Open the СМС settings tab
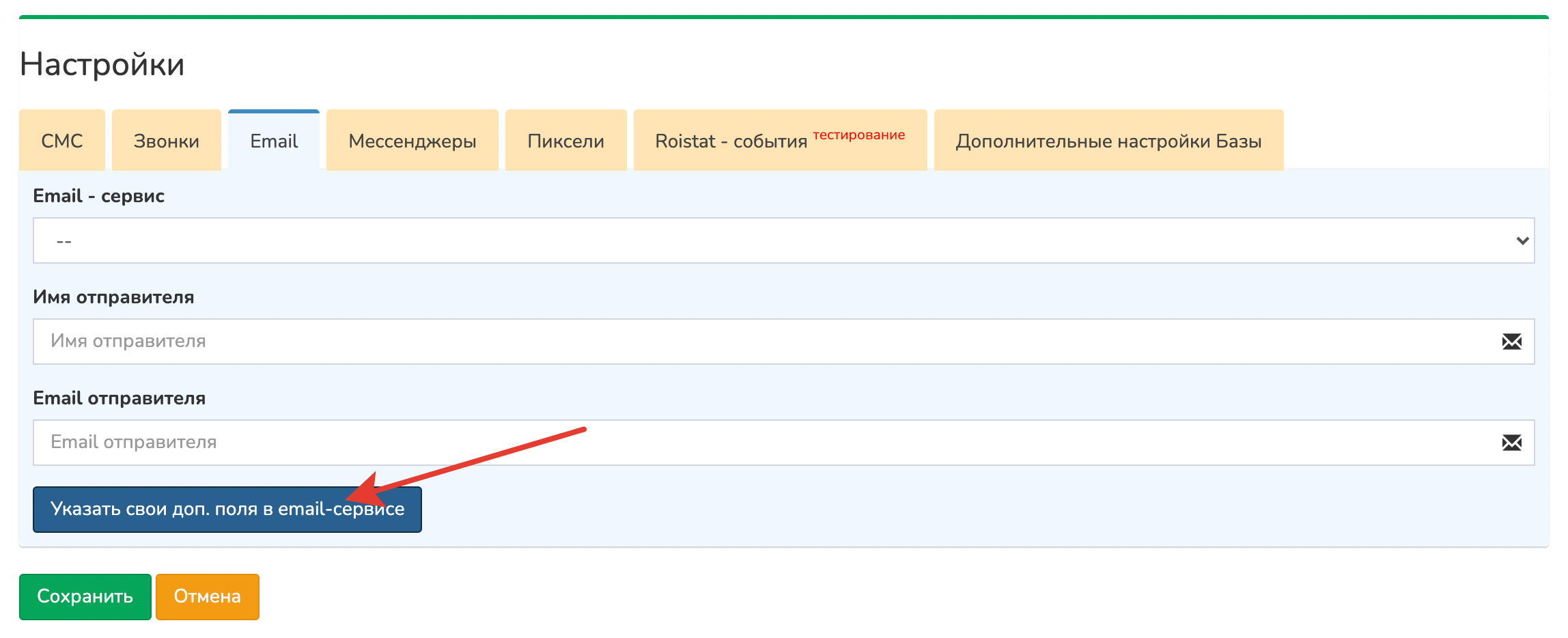 [x=62, y=140]
